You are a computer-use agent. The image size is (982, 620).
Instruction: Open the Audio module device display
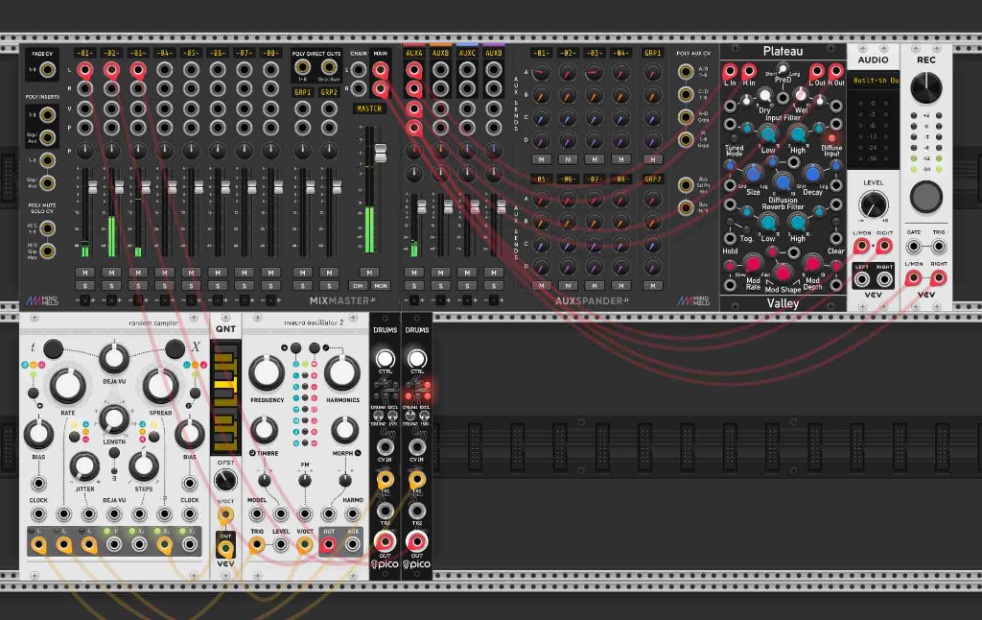(x=873, y=79)
